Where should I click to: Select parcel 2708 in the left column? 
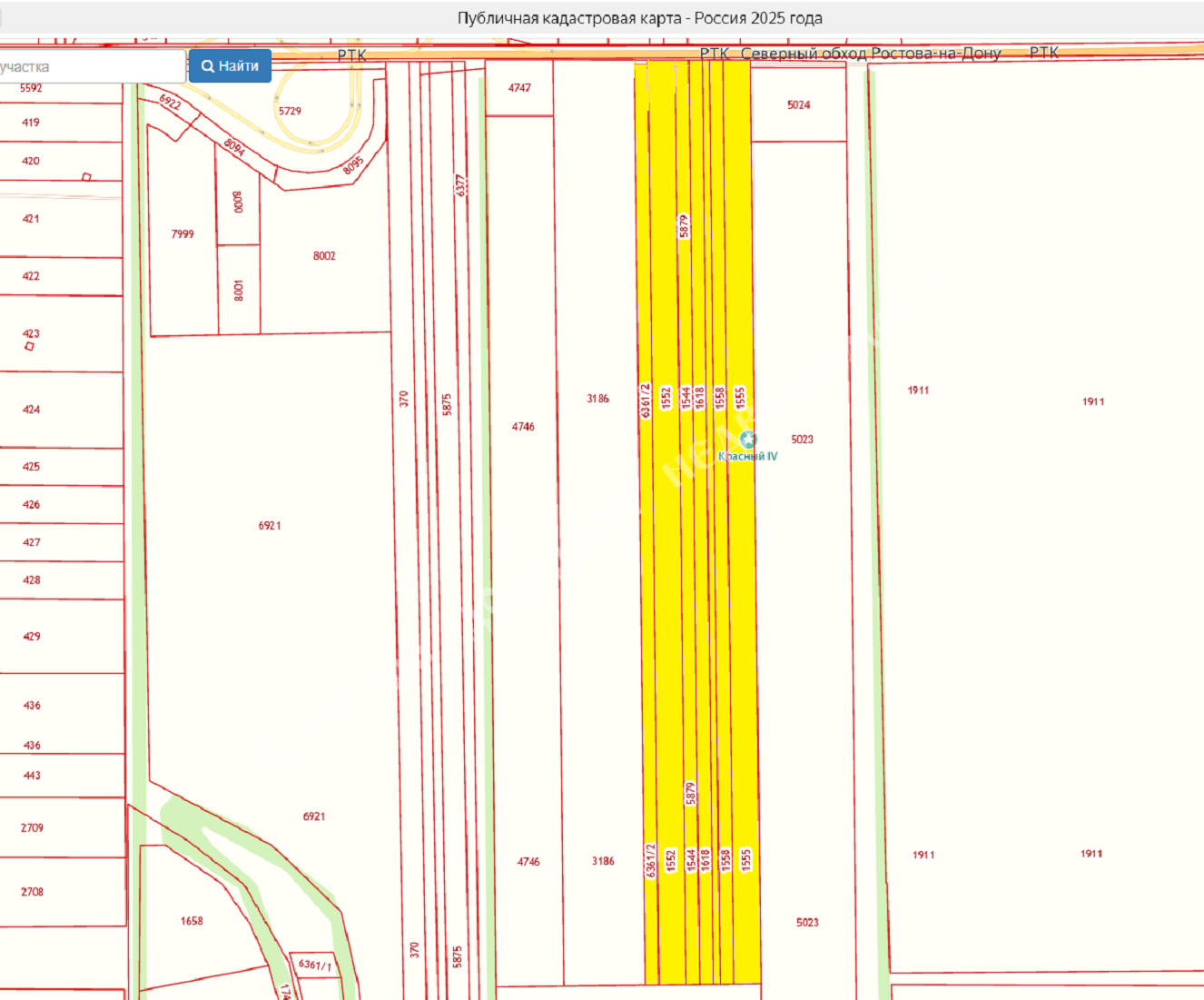coord(32,892)
